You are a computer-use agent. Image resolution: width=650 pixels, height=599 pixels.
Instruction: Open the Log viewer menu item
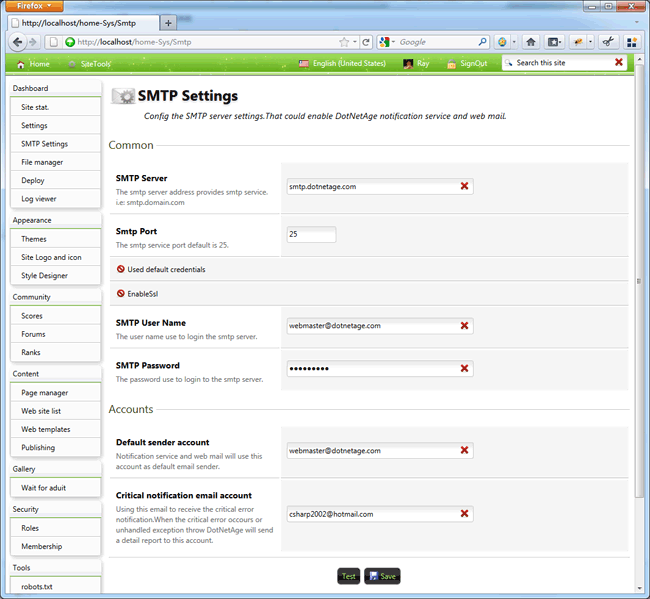(x=56, y=199)
